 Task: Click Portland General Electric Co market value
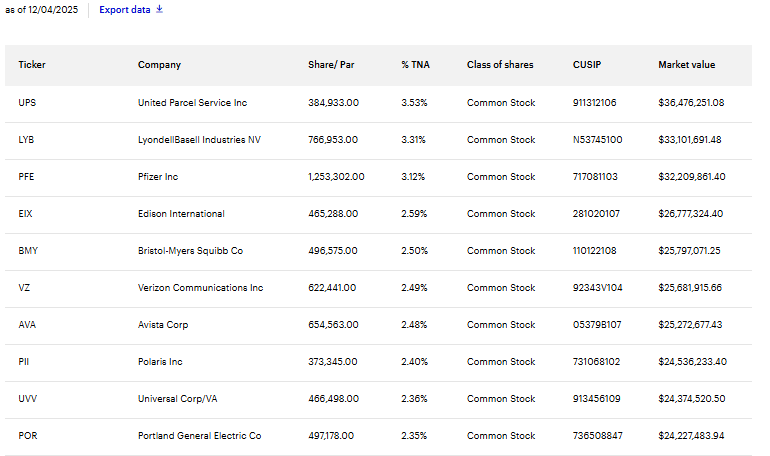(x=690, y=436)
